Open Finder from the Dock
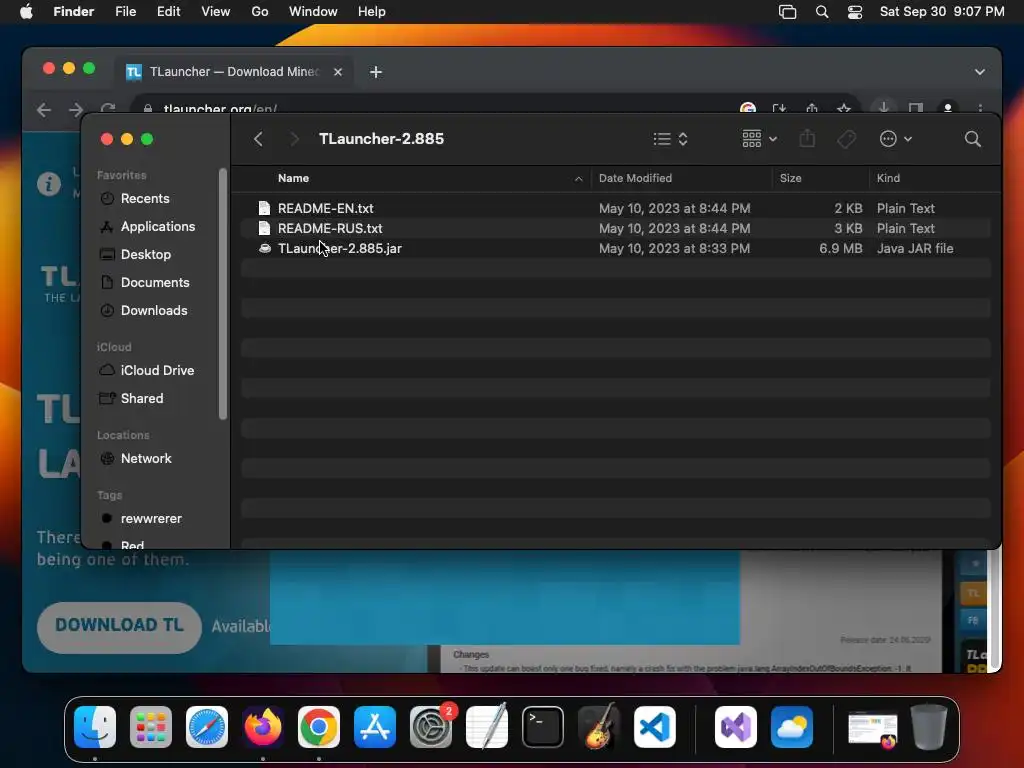The width and height of the screenshot is (1024, 768). pyautogui.click(x=95, y=727)
